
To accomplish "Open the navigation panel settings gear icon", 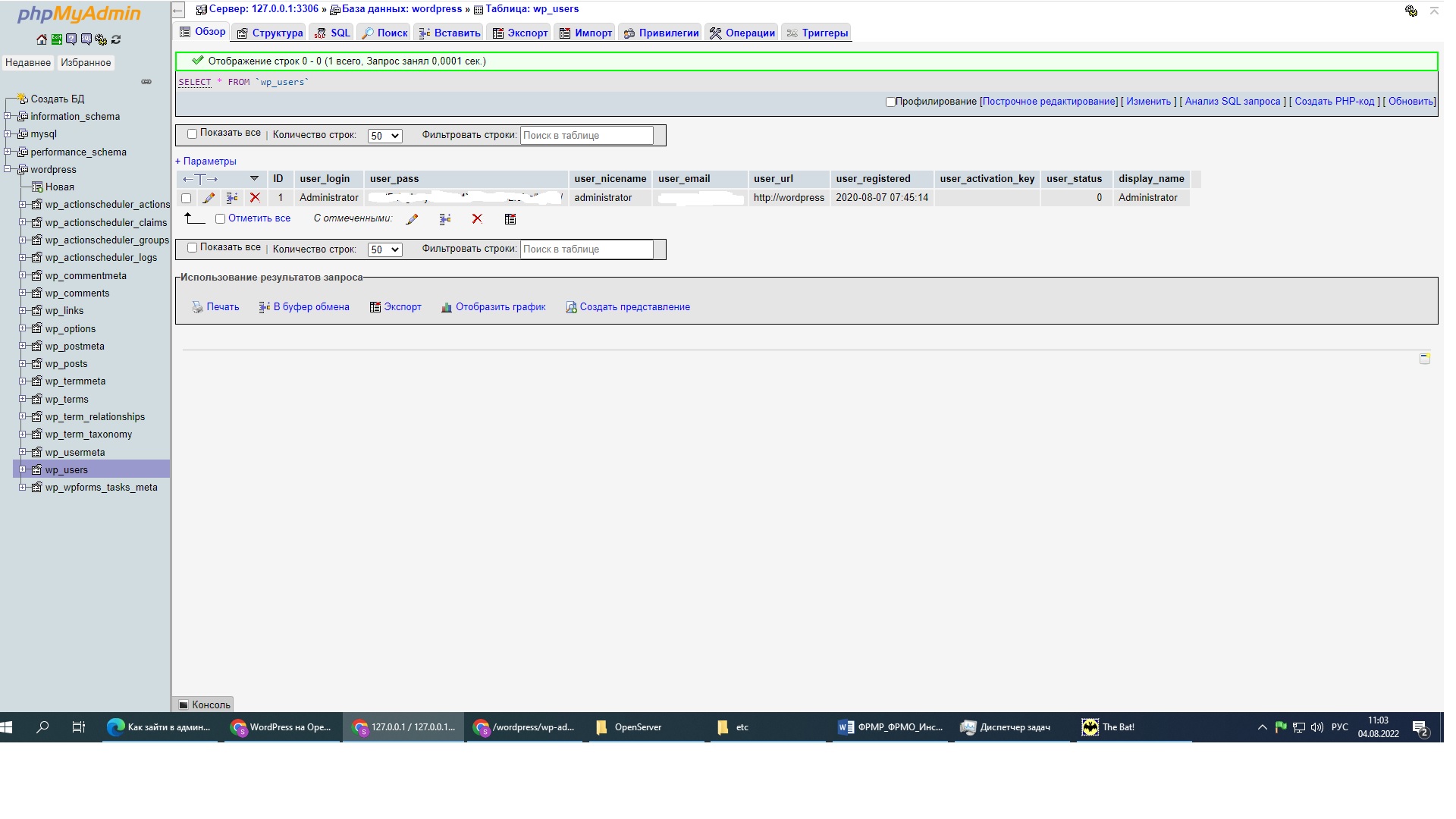I will pyautogui.click(x=100, y=39).
